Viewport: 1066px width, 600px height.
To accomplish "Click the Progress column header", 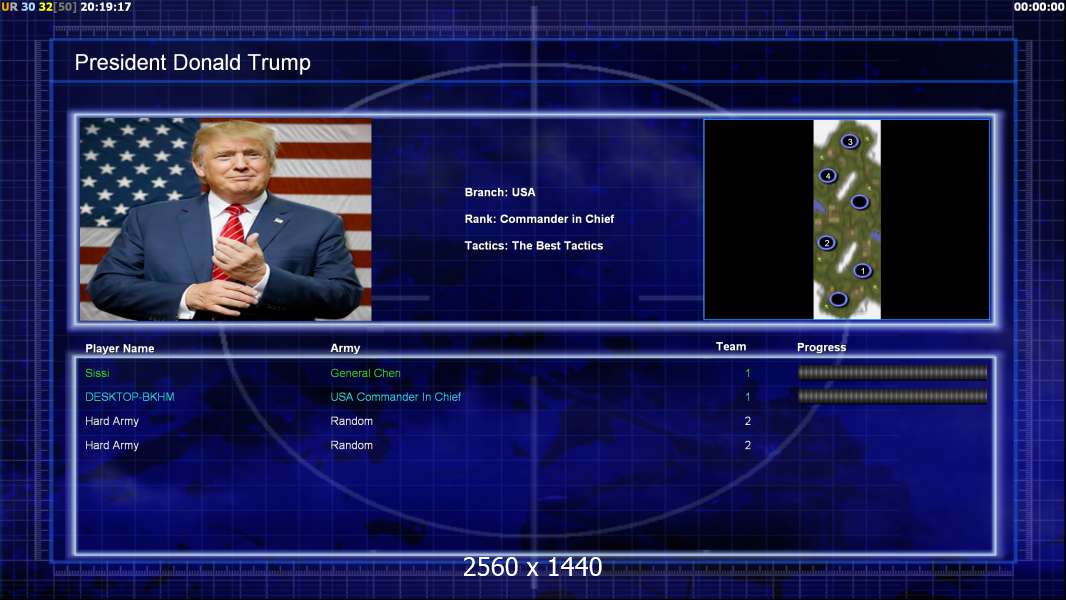I will click(x=821, y=347).
